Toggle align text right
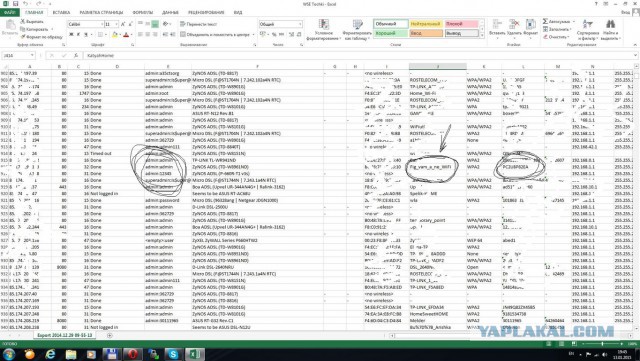640x361 pixels. [x=155, y=35]
